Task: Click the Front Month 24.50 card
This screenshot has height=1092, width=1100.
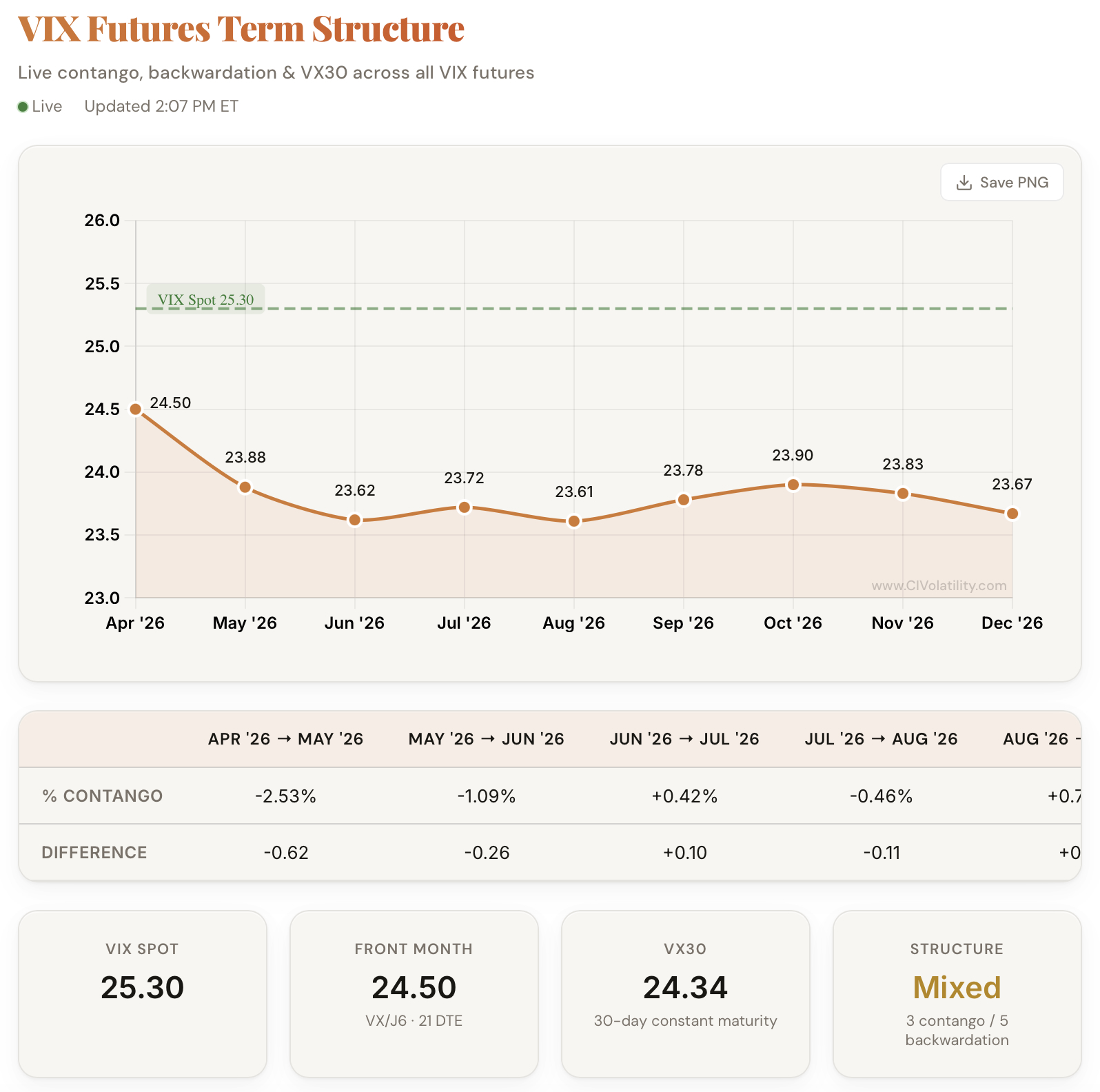Action: click(414, 993)
